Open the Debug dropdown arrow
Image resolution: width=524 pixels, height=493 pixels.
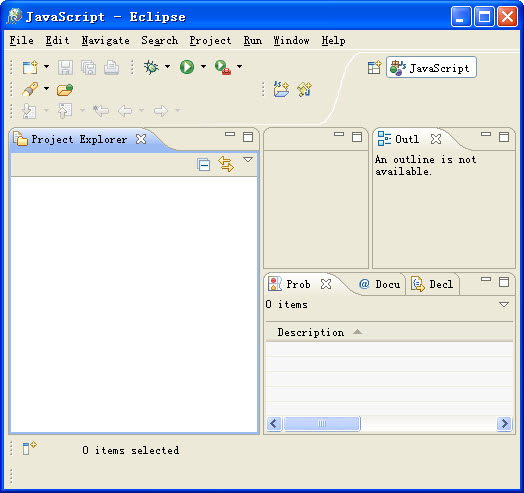click(x=167, y=67)
